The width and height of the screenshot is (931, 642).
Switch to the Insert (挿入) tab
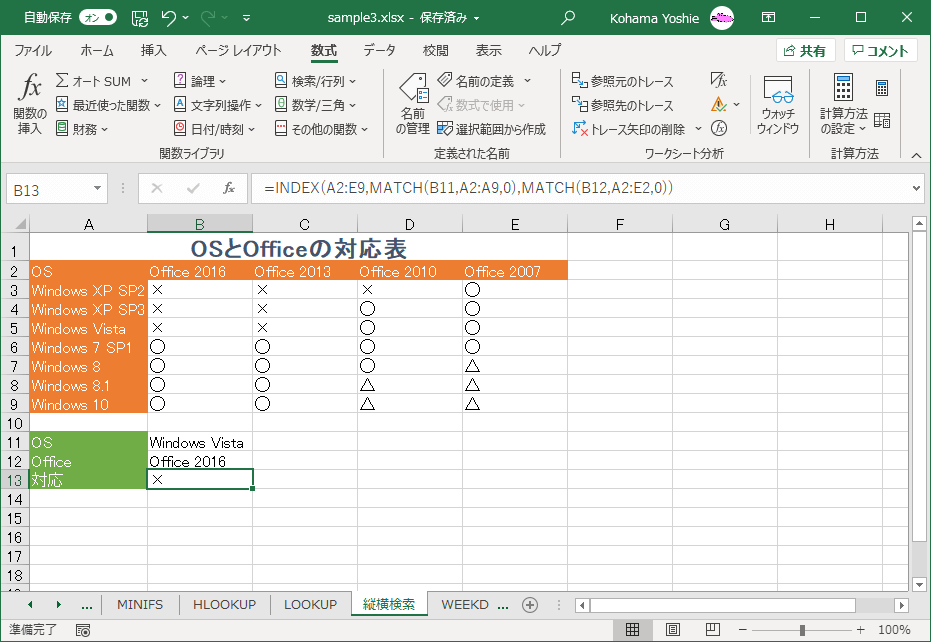(x=154, y=50)
